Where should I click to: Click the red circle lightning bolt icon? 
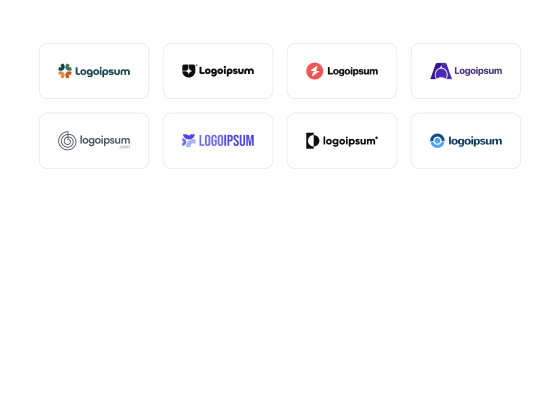(314, 71)
